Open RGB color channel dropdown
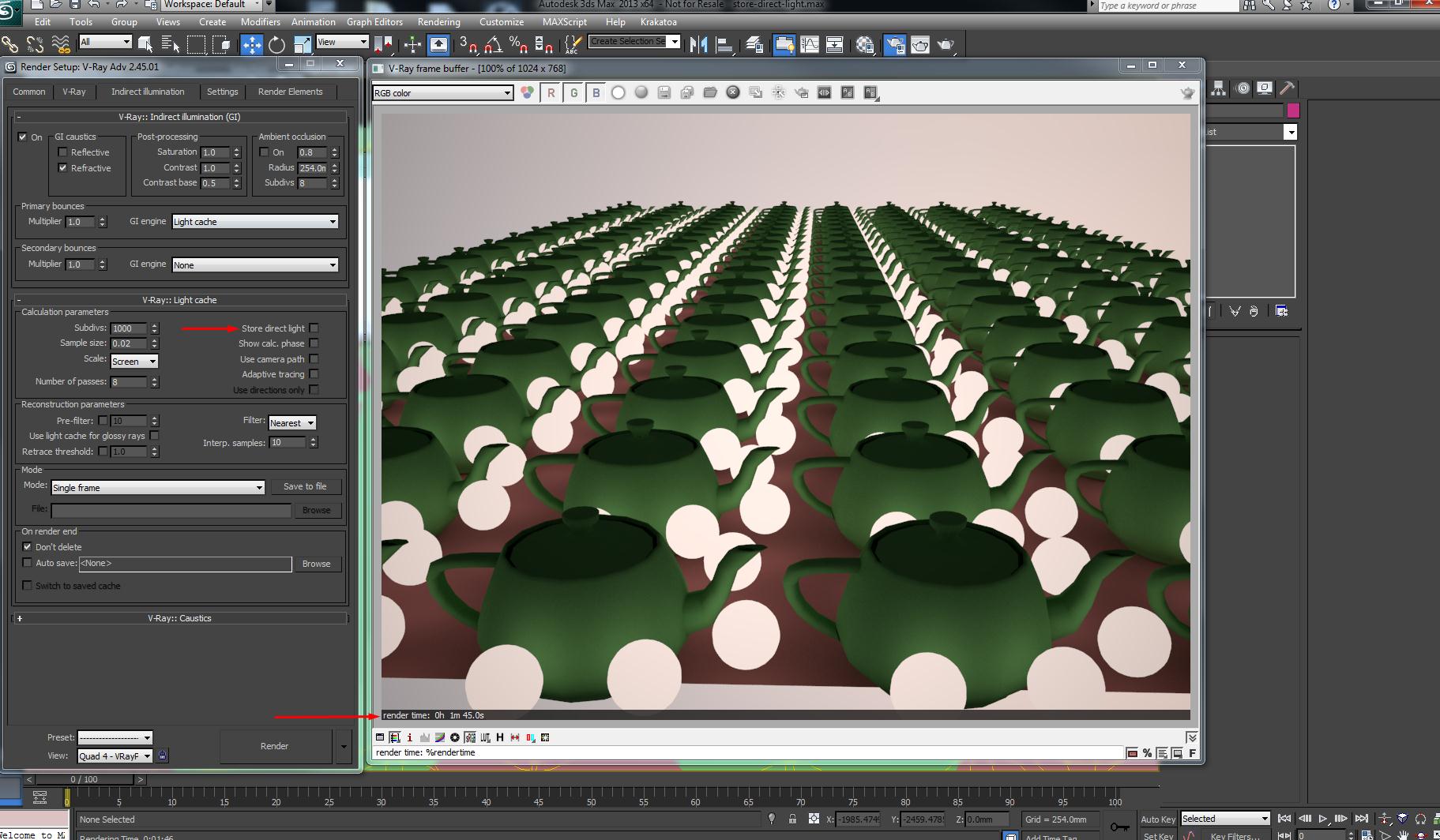 (x=442, y=93)
